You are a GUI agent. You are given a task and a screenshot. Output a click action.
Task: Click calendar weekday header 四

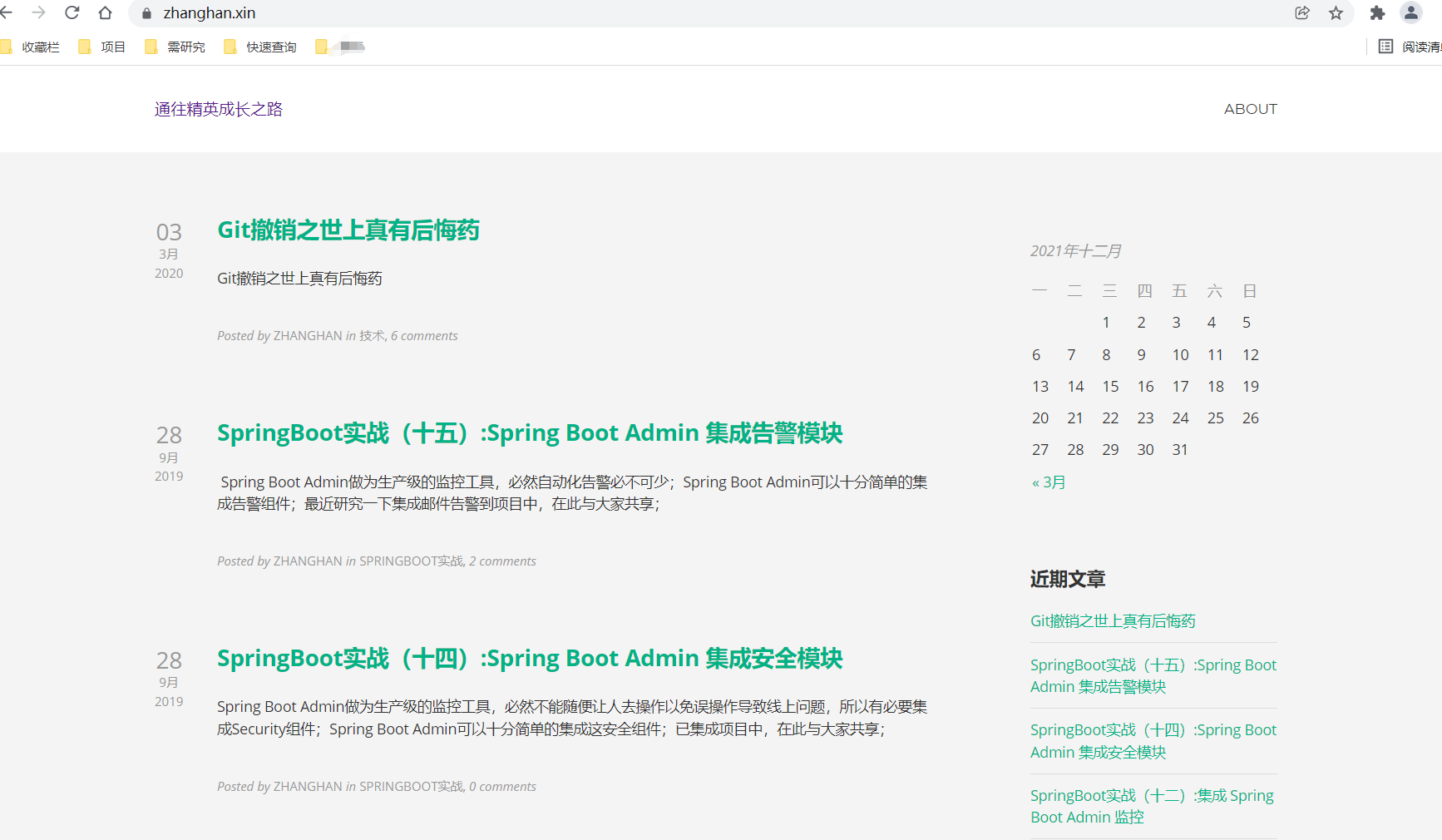1144,291
